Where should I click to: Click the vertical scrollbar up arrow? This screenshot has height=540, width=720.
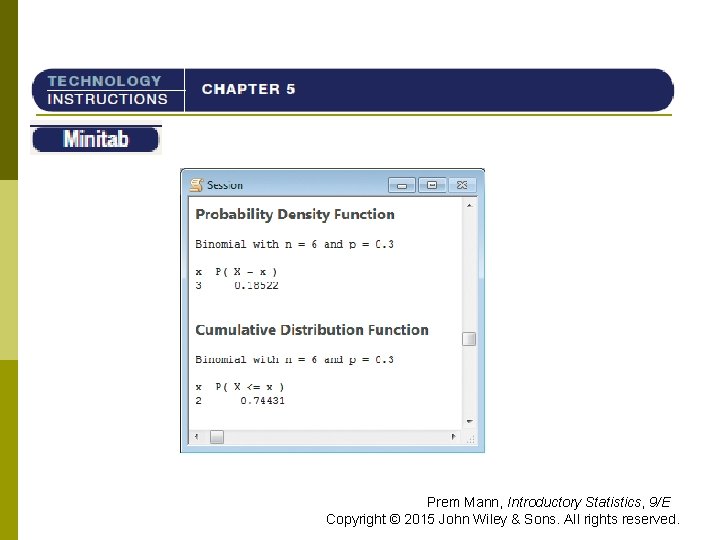coord(469,205)
